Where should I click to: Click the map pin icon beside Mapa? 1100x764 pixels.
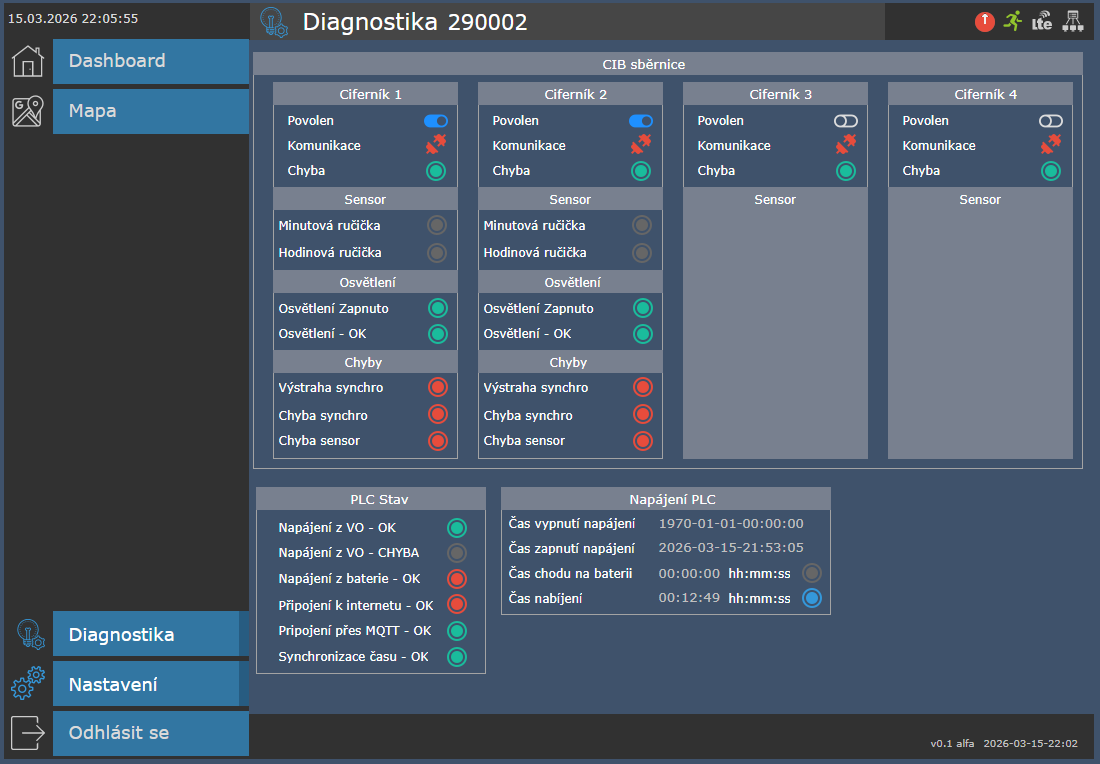[x=28, y=111]
